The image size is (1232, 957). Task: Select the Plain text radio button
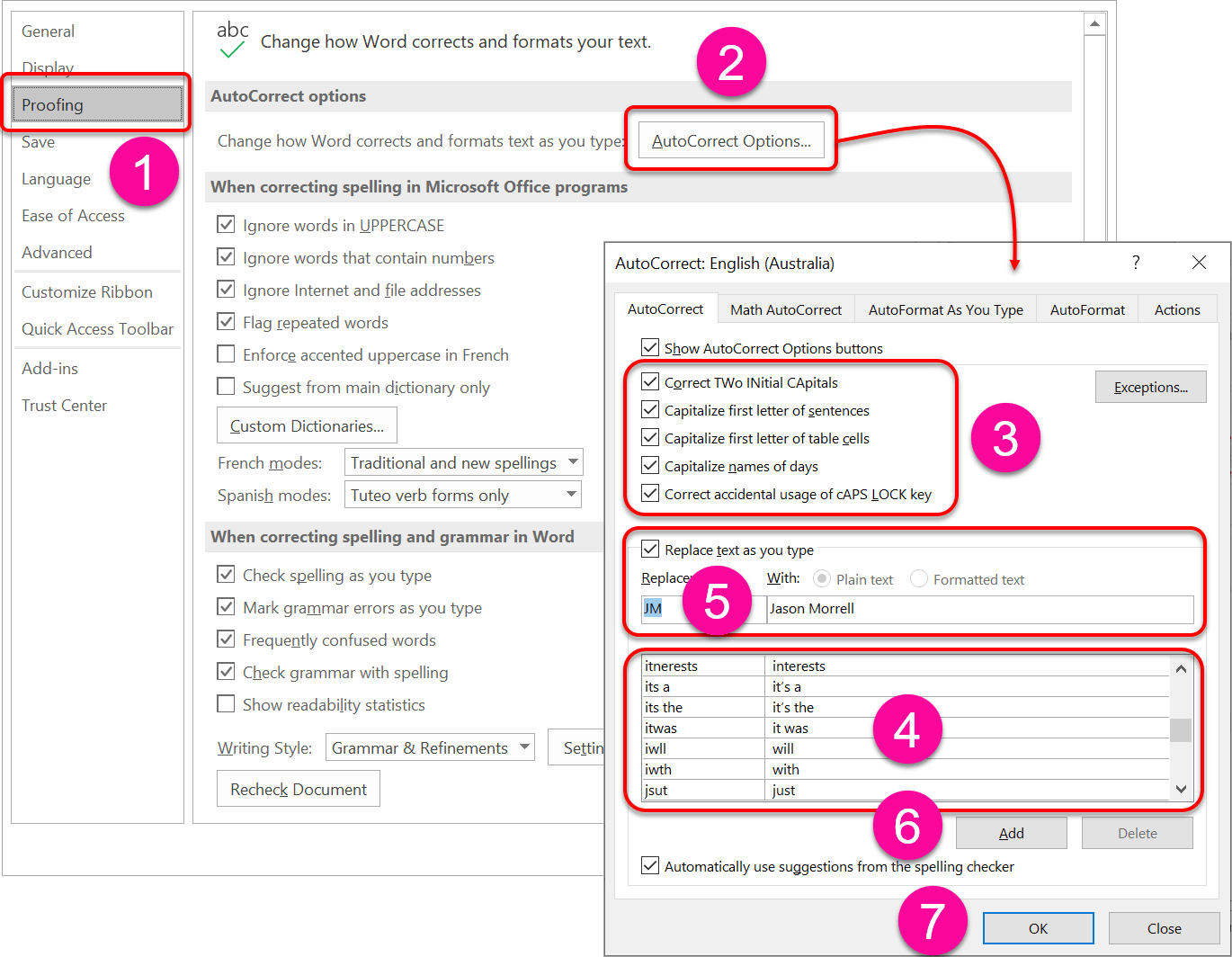coord(822,579)
